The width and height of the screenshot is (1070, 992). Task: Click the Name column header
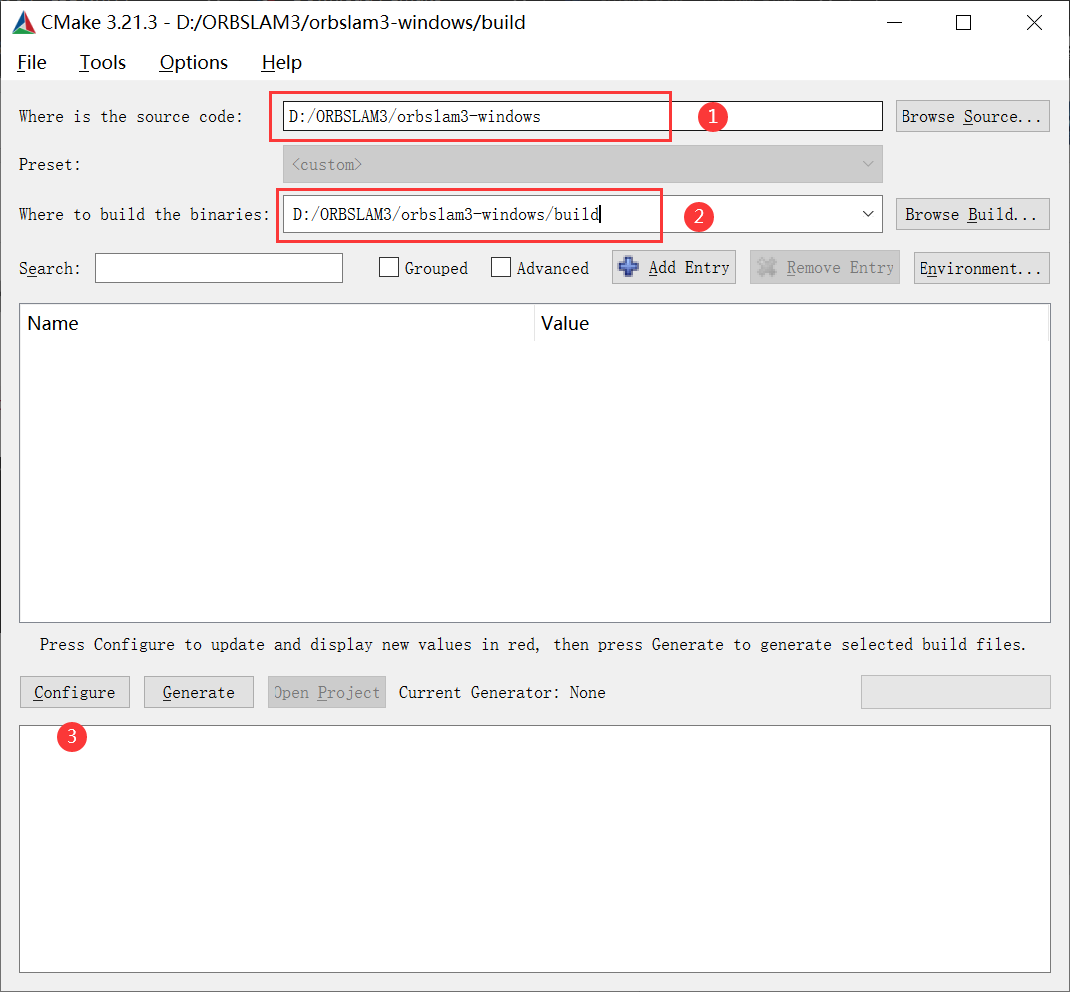277,323
